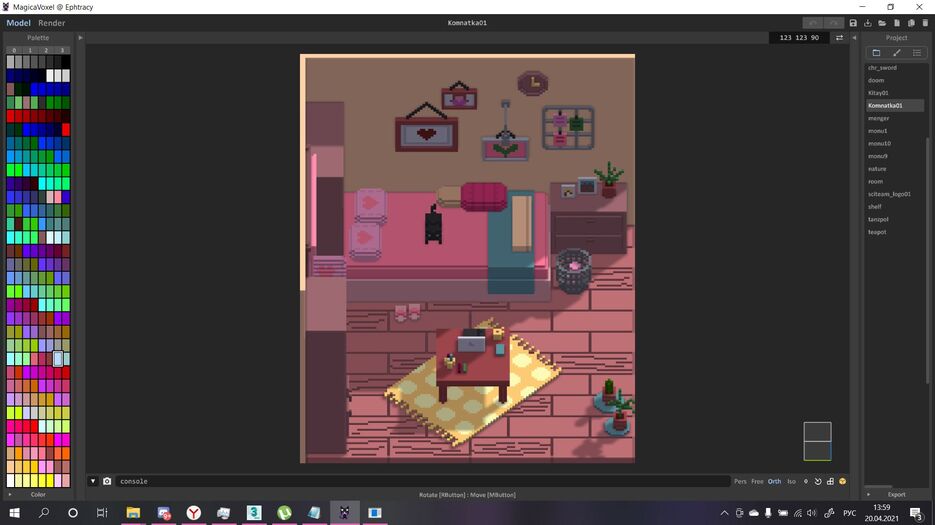Reset the camera with the circular arrow

(x=818, y=481)
